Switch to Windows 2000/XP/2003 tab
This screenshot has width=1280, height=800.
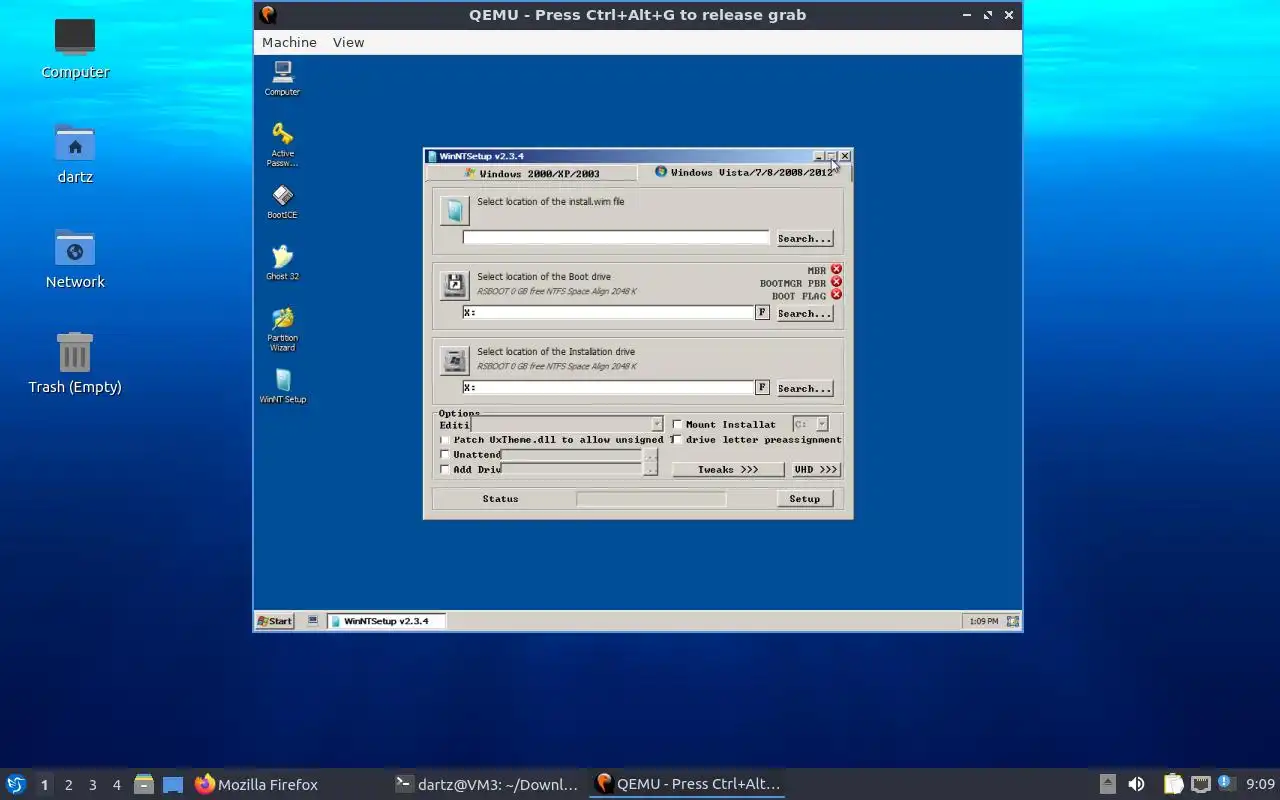[531, 173]
